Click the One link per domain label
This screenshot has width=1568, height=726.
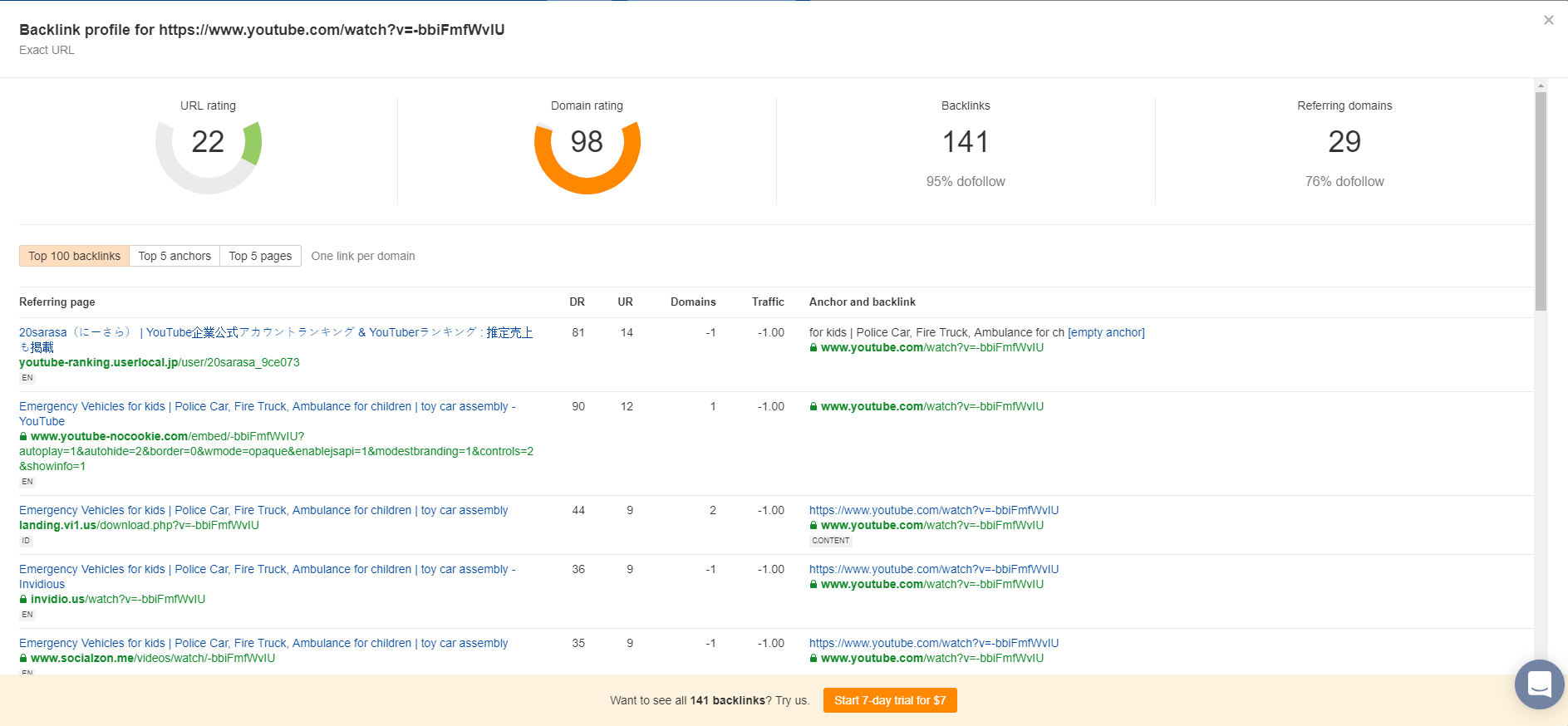[363, 256]
